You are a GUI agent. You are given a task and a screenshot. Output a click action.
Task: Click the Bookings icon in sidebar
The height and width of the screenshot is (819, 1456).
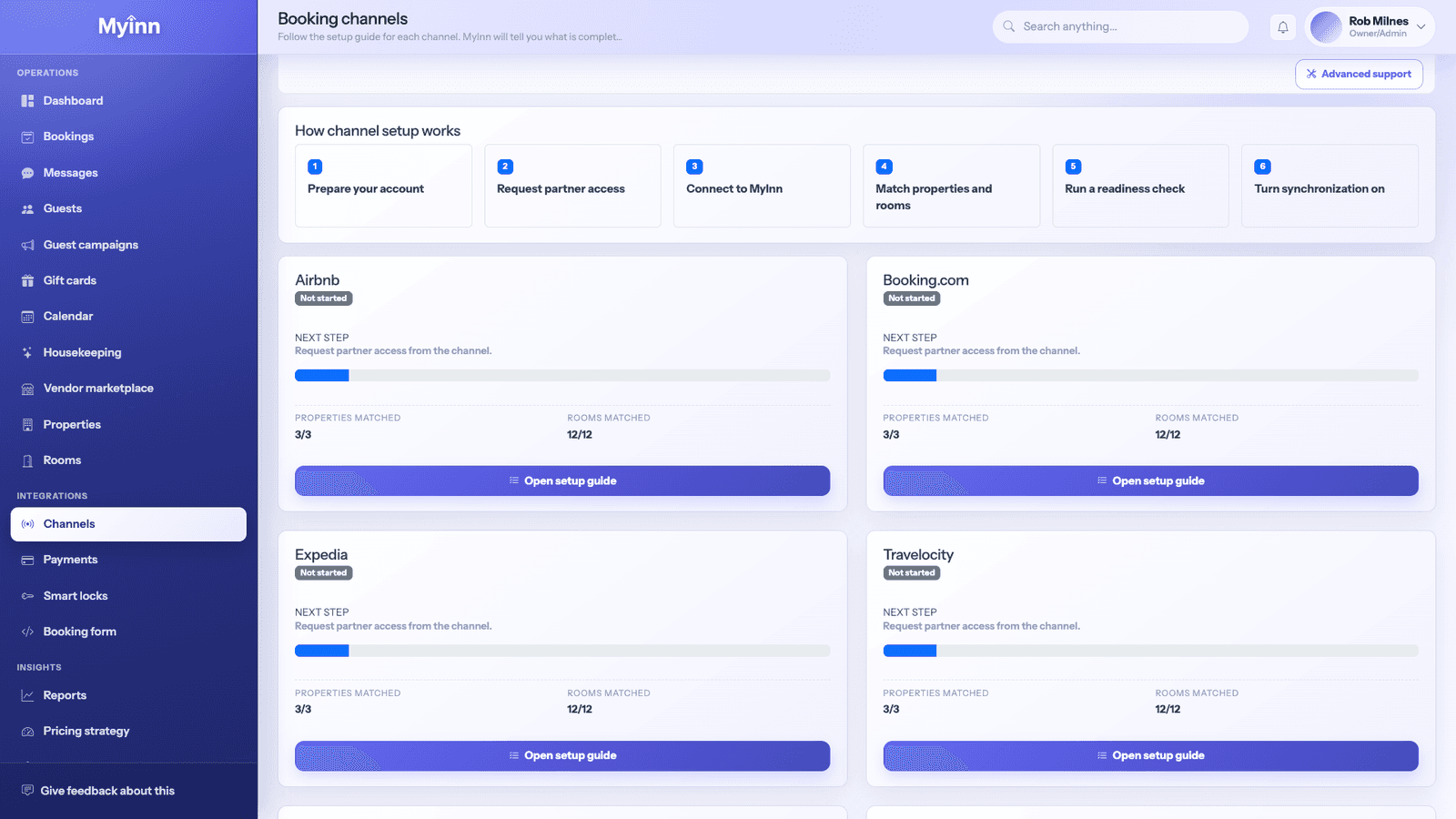27,136
